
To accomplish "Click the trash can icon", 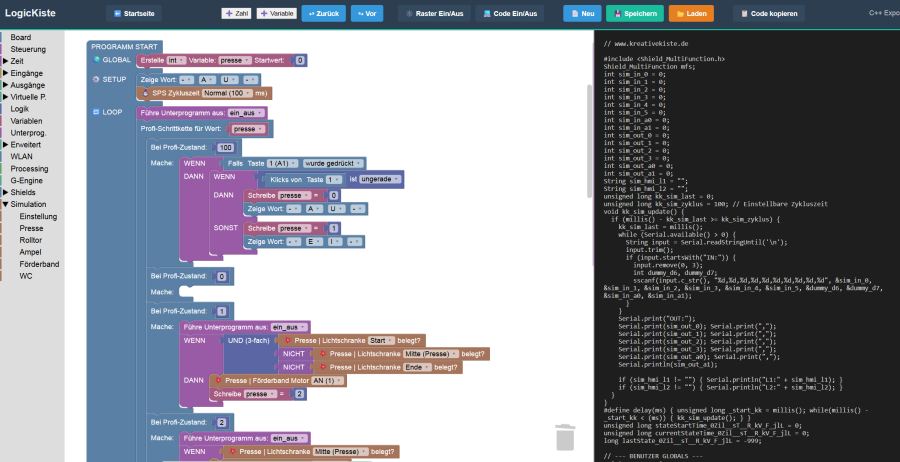I will [x=565, y=437].
